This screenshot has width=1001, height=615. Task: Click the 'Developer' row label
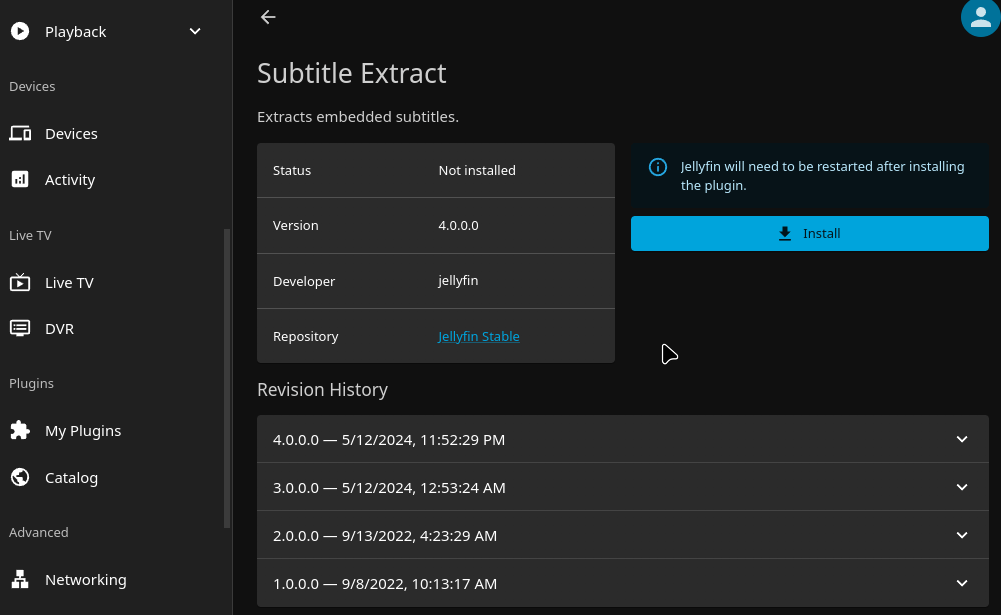pos(303,281)
